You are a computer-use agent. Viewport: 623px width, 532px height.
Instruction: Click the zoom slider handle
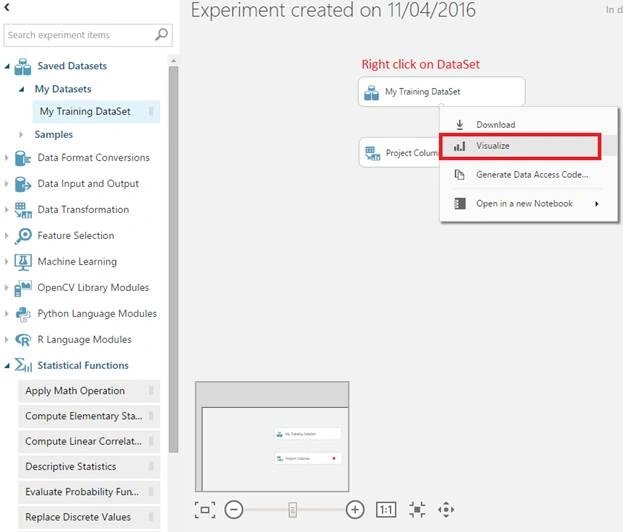[292, 510]
